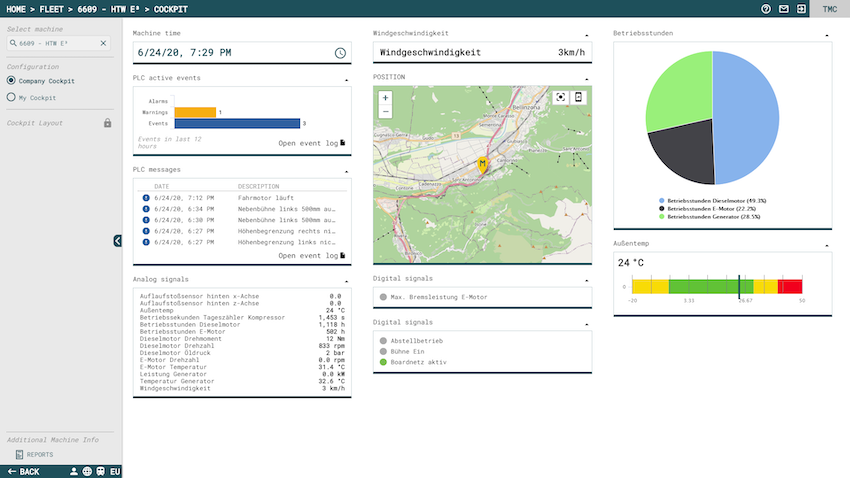Clear the selected machine with X
Viewport: 850px width, 478px height.
103,43
